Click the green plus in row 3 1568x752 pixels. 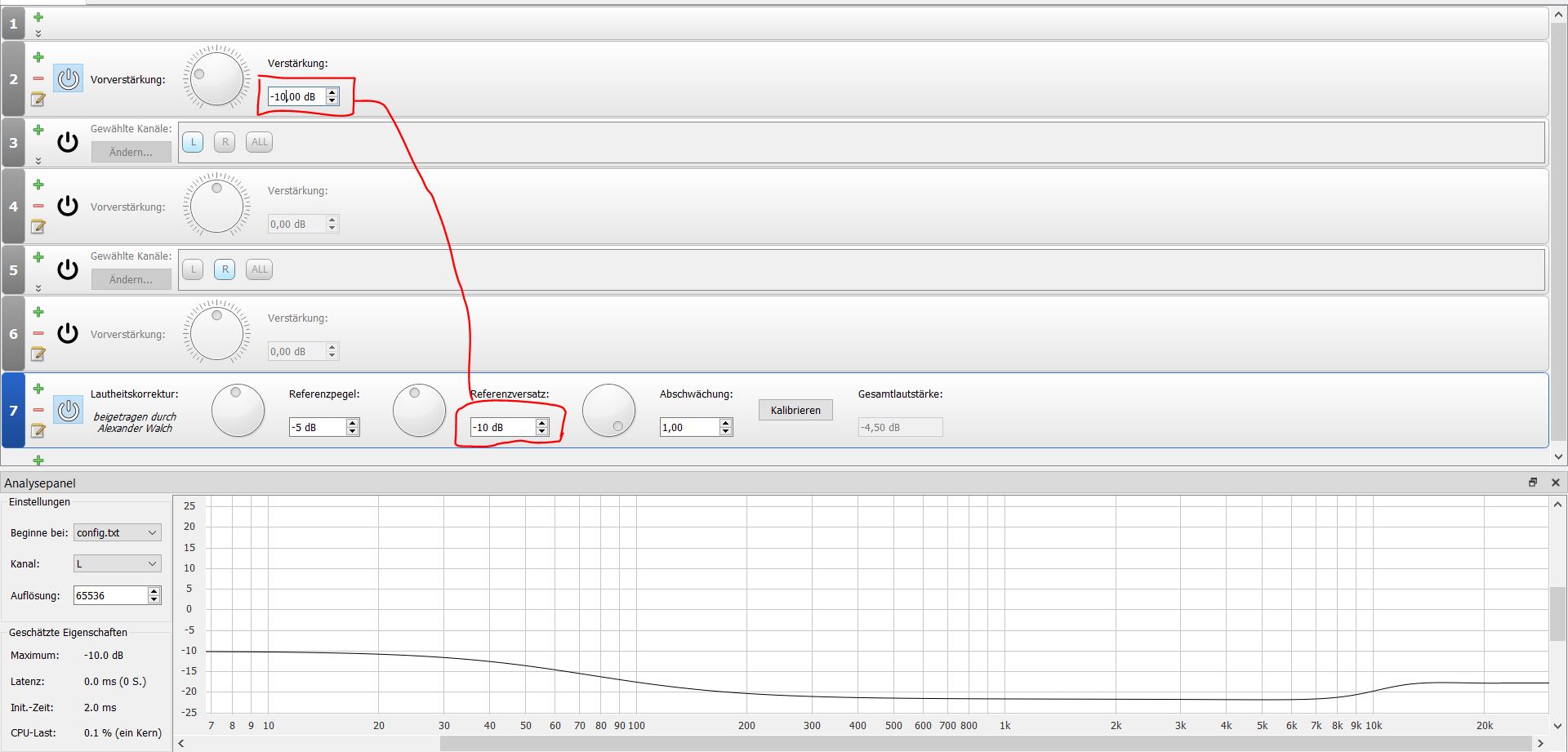tap(38, 130)
